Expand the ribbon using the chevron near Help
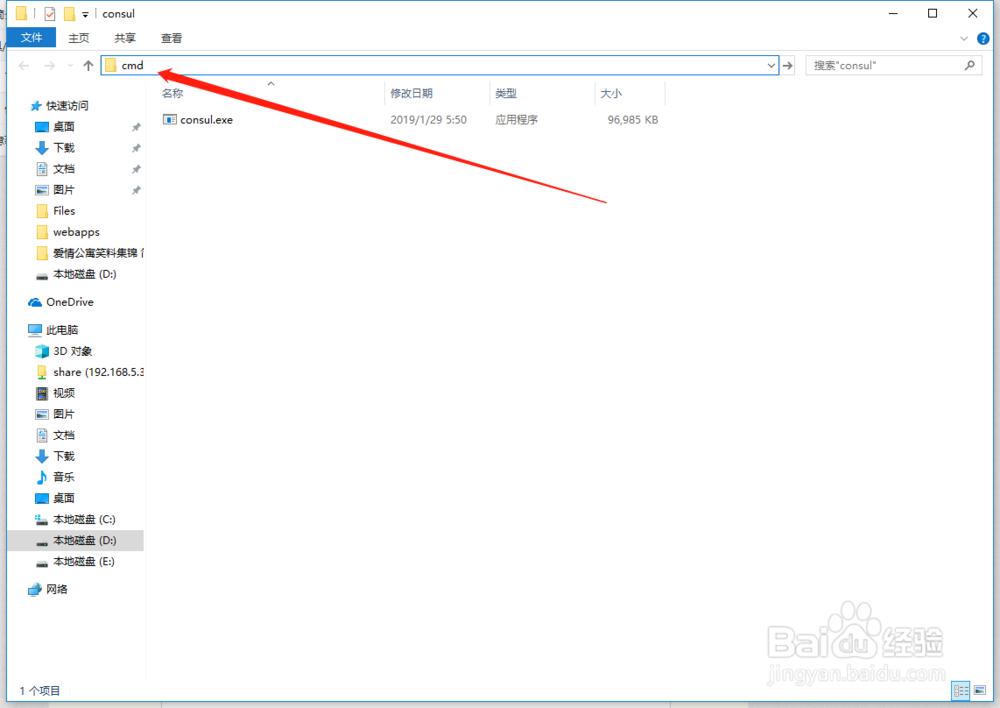Screen dimensions: 1000x708 point(964,38)
